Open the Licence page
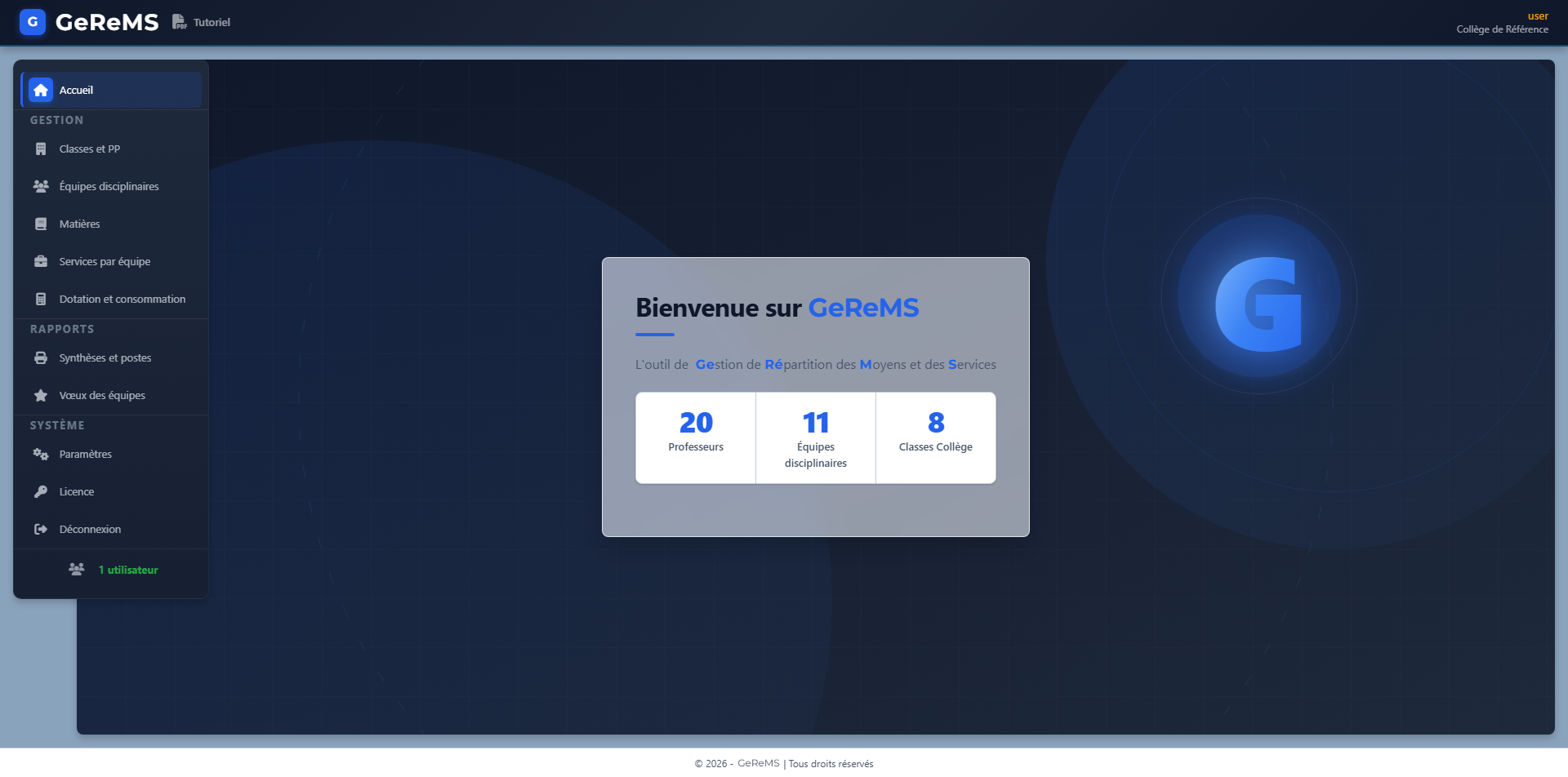 pyautogui.click(x=111, y=491)
